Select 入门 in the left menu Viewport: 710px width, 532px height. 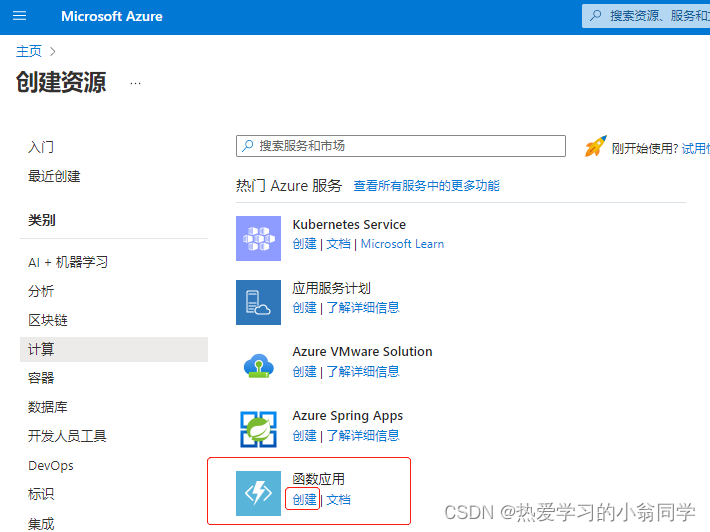coord(41,147)
